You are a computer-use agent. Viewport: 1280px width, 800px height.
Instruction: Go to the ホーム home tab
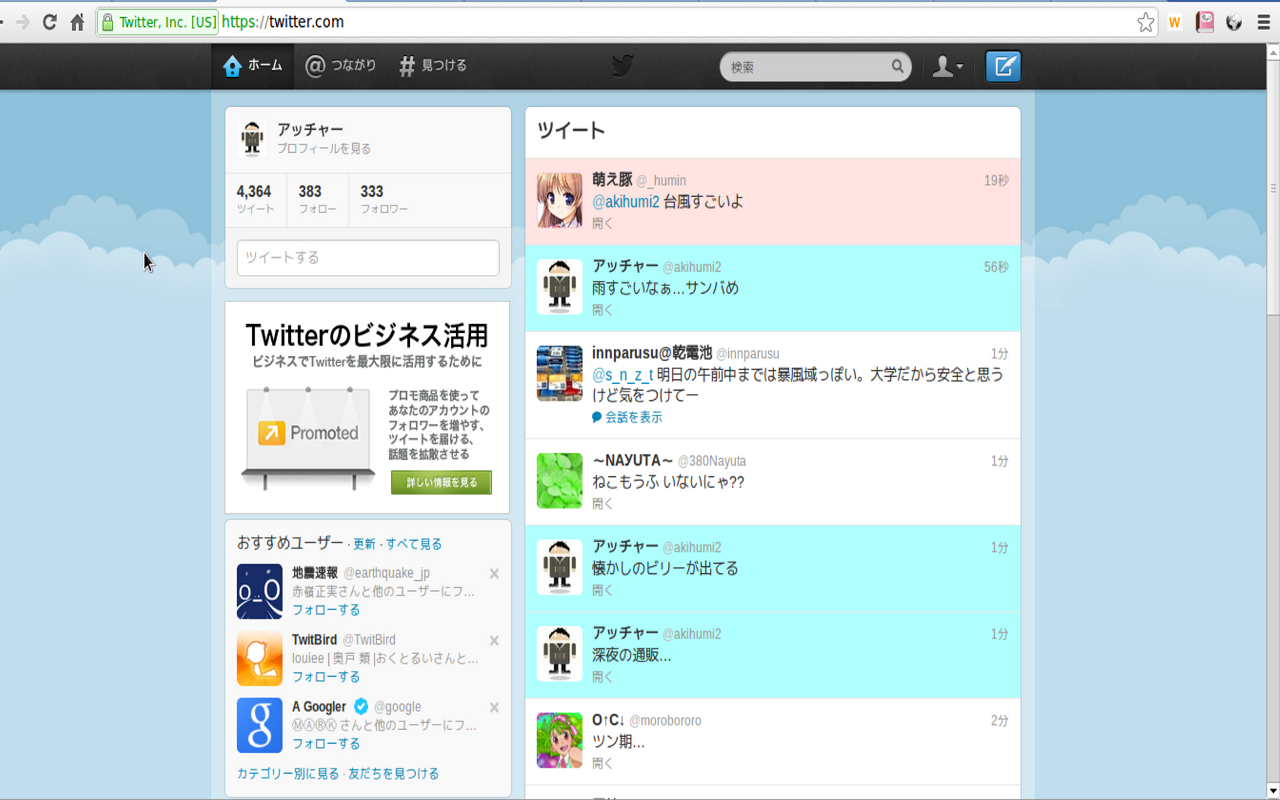(x=253, y=66)
